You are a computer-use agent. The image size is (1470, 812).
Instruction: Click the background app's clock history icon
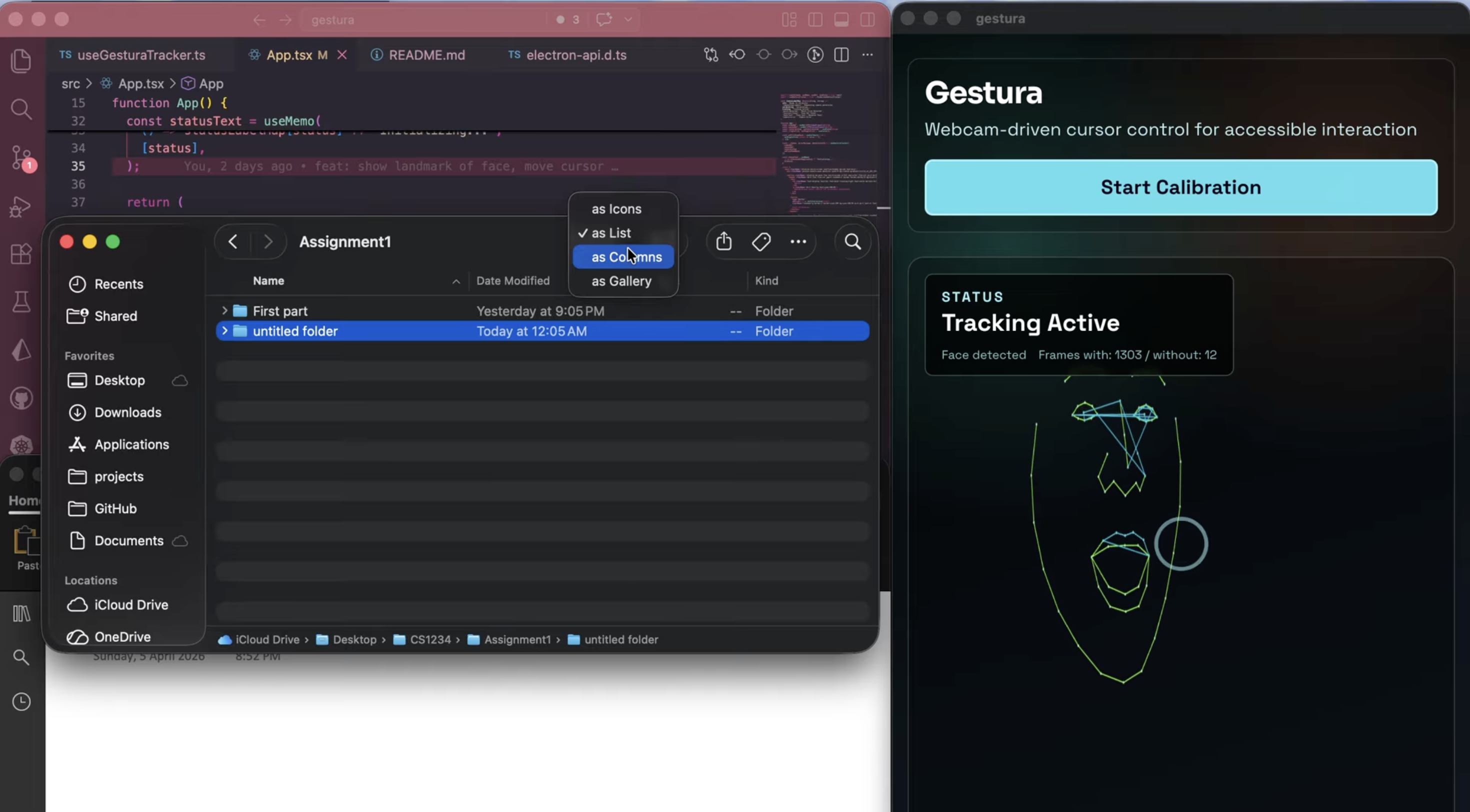point(21,702)
